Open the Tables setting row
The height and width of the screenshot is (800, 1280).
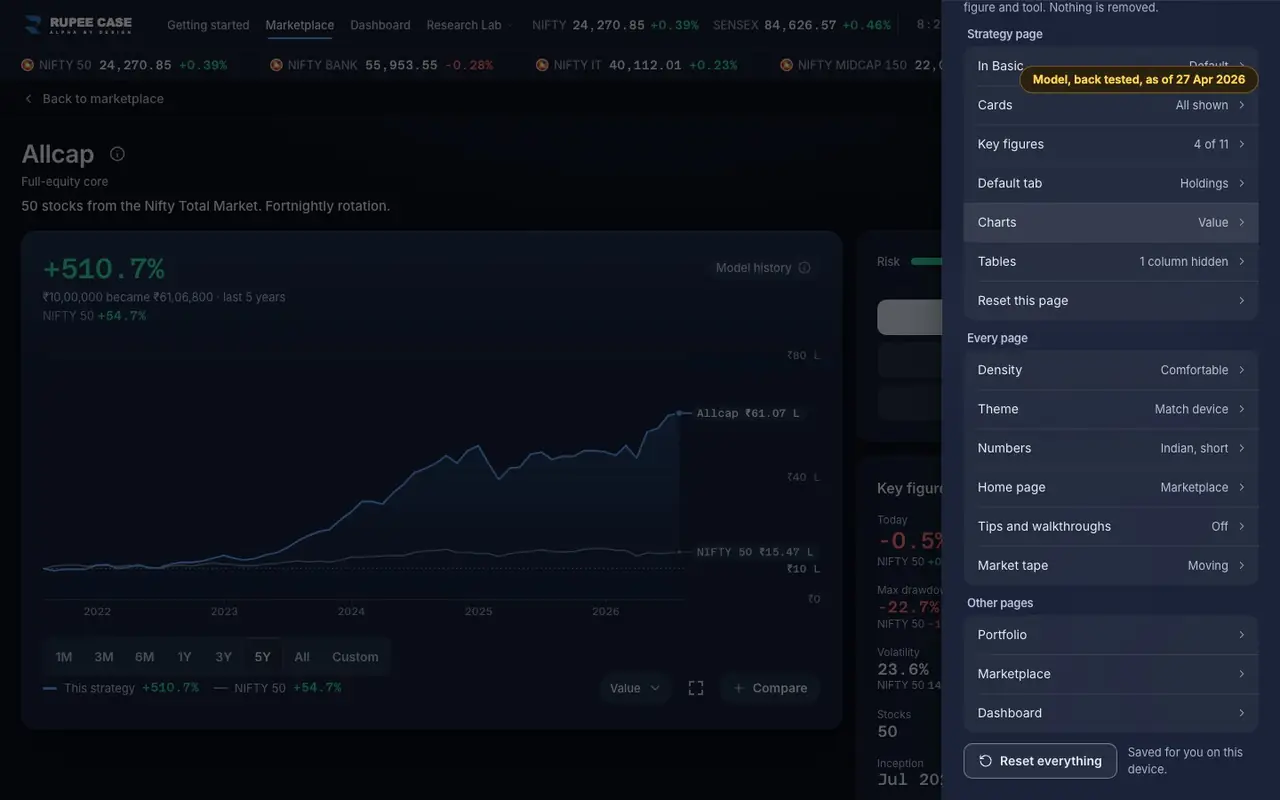tap(1110, 261)
